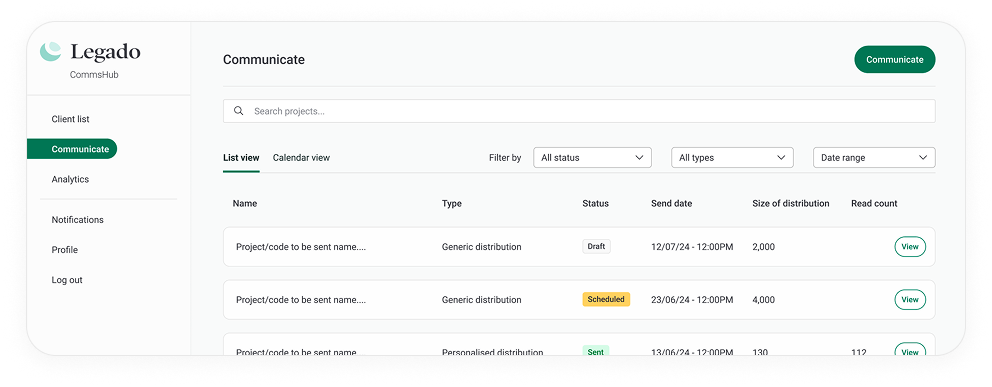This screenshot has width=992, height=387.
Task: Click the CommsHub label under Legado
Action: click(94, 75)
